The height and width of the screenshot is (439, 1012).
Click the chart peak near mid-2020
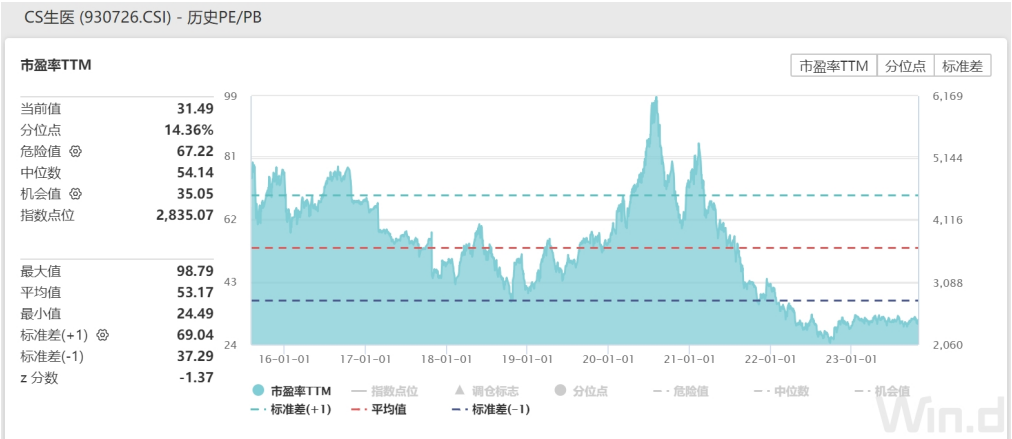click(x=656, y=98)
